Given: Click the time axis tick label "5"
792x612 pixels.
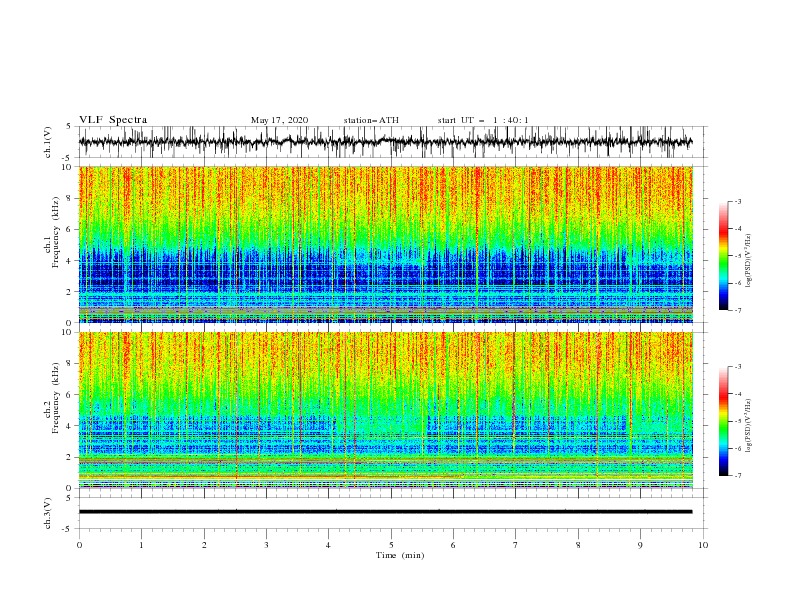Looking at the screenshot, I should (x=391, y=545).
